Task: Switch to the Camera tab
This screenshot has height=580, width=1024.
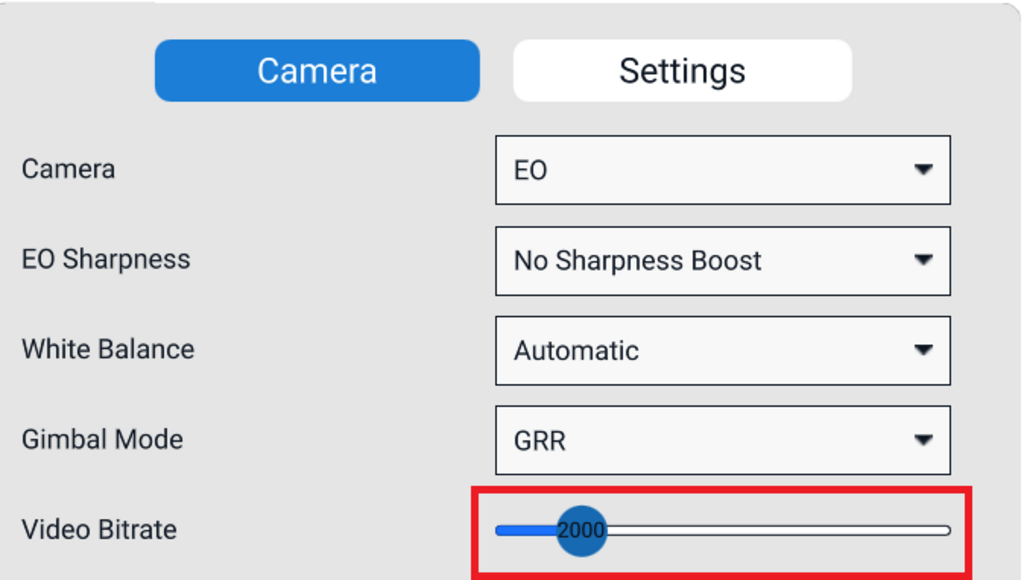Action: [317, 71]
